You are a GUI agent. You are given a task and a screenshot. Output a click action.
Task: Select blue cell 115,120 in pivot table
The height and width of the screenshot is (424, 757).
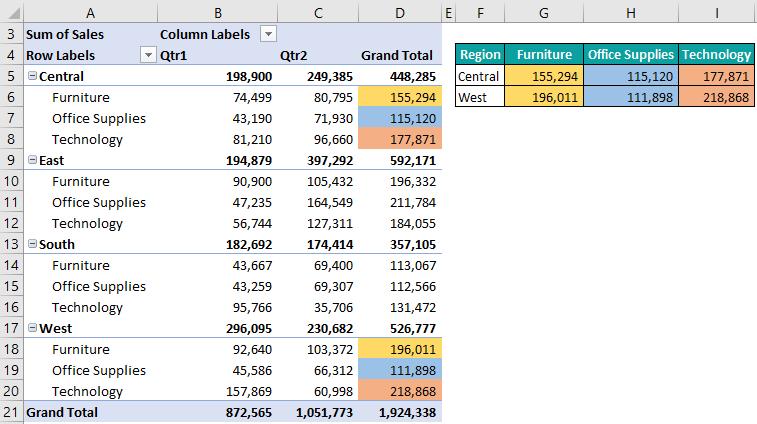click(x=400, y=118)
